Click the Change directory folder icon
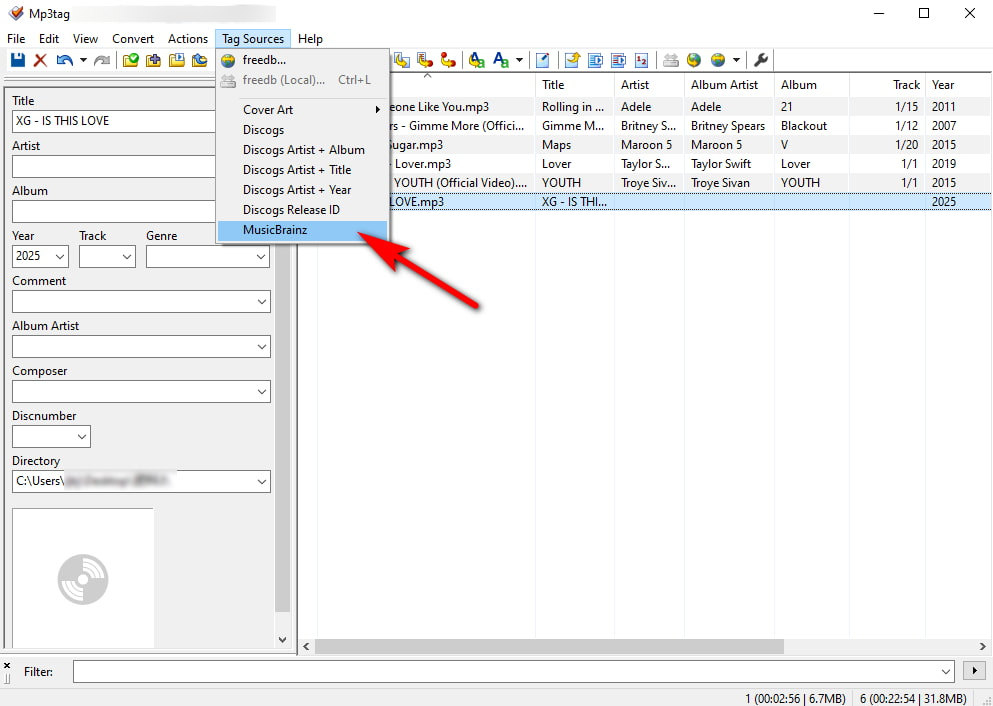Image resolution: width=993 pixels, height=706 pixels. (x=131, y=61)
